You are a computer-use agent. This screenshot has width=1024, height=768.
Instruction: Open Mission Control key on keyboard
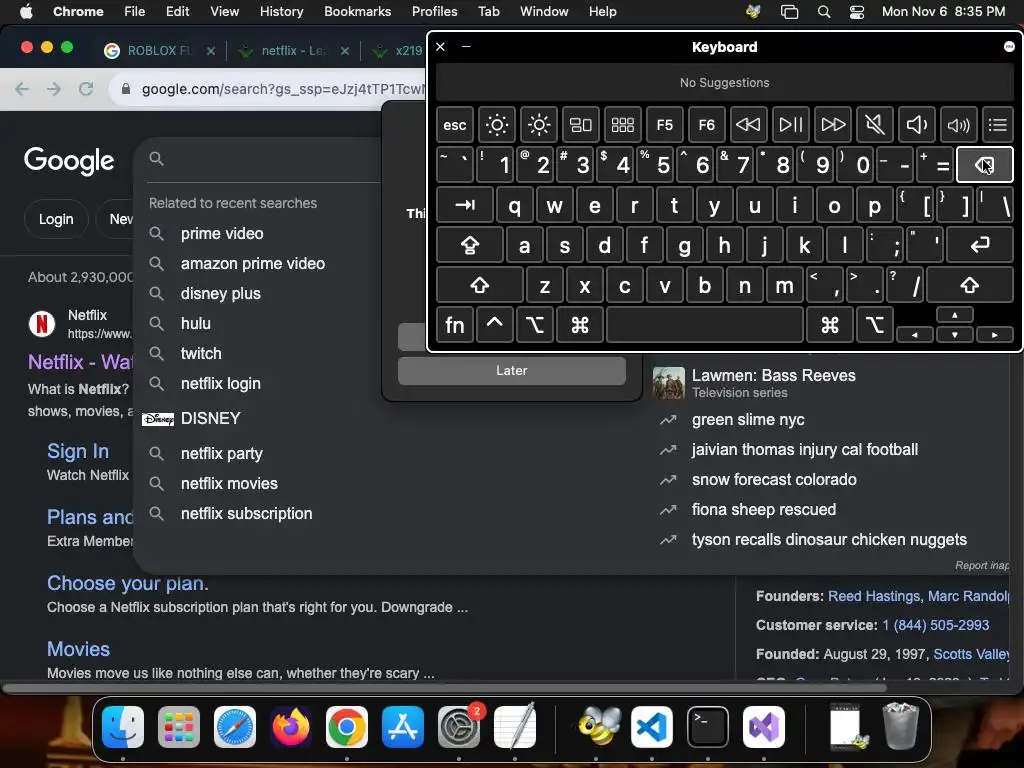click(x=581, y=125)
